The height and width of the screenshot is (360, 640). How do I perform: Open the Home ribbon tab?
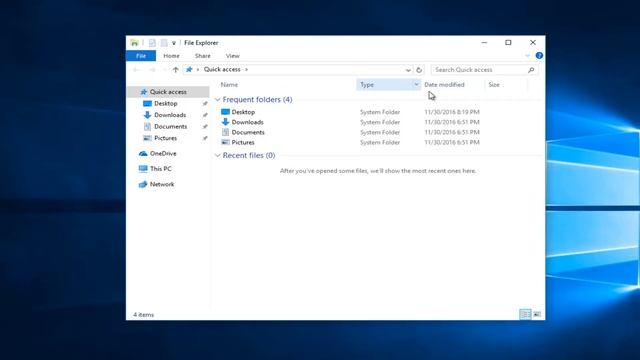pos(171,56)
